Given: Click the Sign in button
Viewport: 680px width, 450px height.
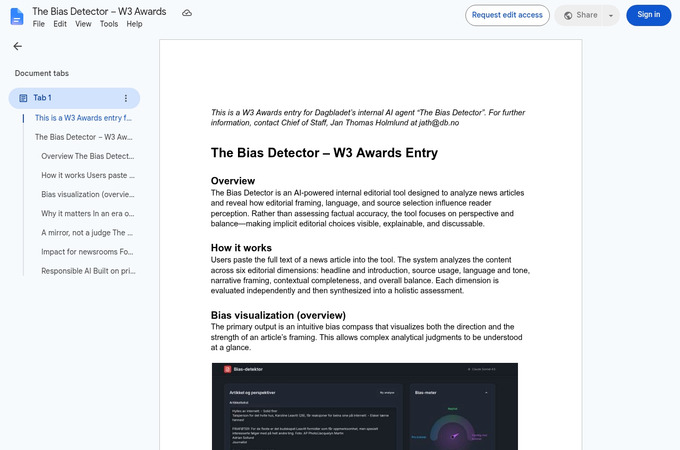Looking at the screenshot, I should [648, 15].
